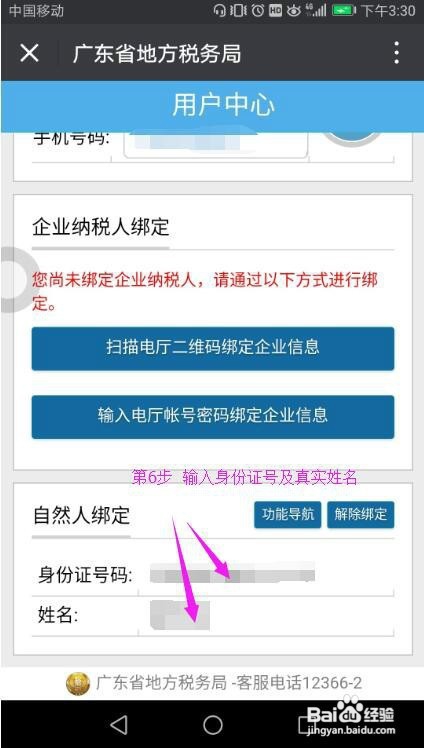Tap the alarm clock status icon
The image size is (424, 748).
258,10
